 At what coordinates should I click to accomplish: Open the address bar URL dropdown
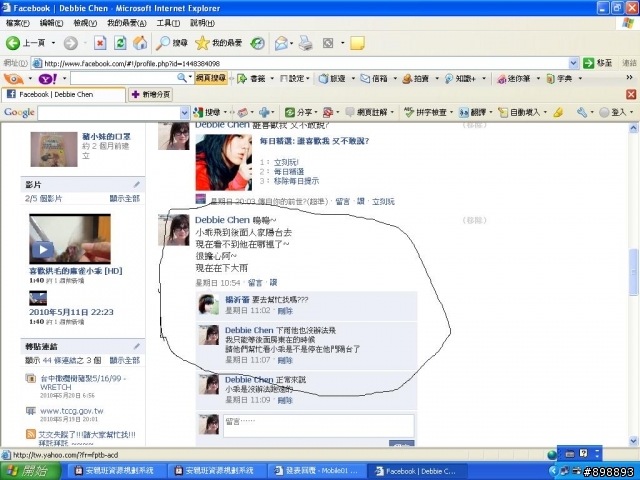[573, 63]
